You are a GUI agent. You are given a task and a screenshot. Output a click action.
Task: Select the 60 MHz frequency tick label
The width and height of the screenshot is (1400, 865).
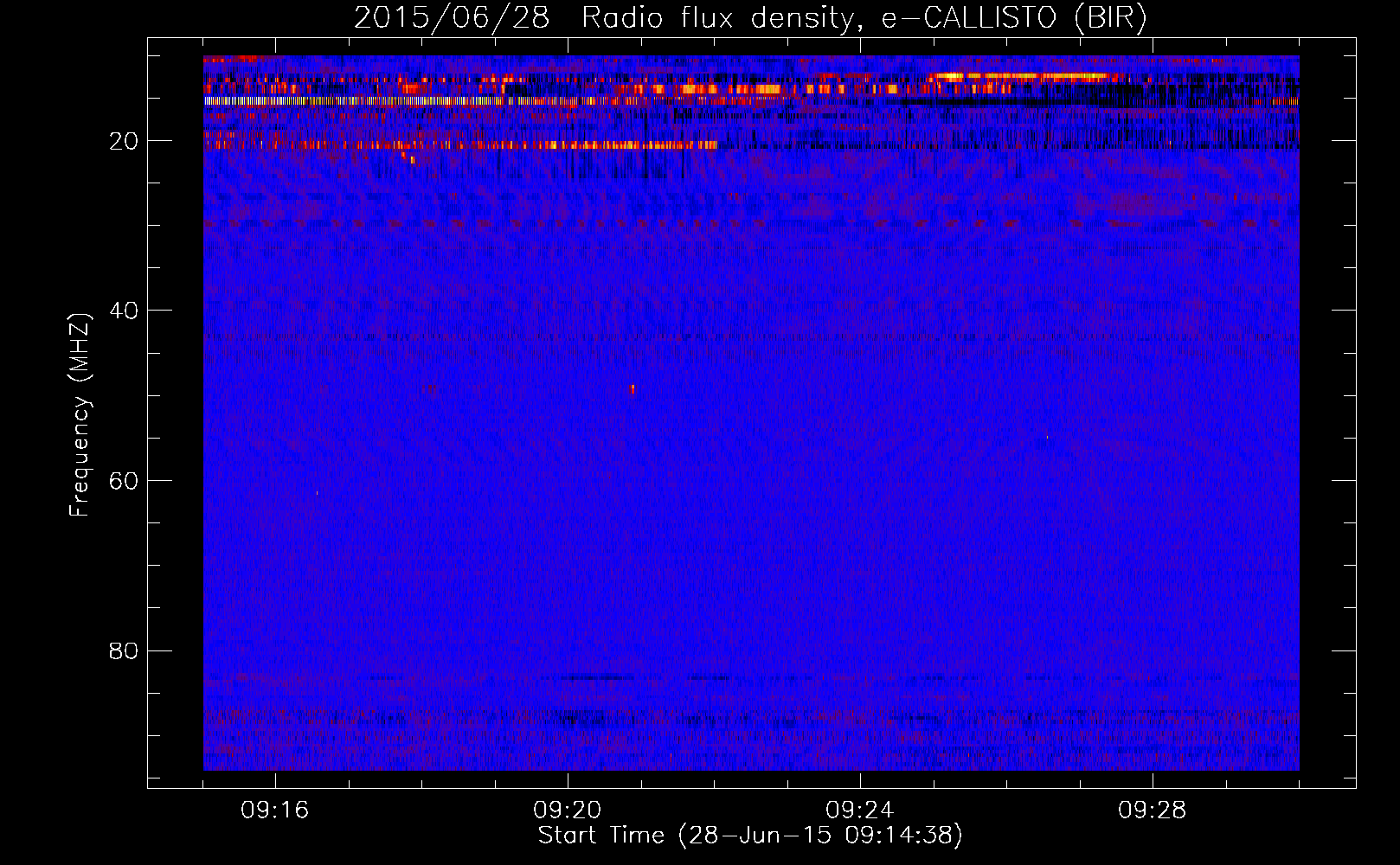pos(125,481)
